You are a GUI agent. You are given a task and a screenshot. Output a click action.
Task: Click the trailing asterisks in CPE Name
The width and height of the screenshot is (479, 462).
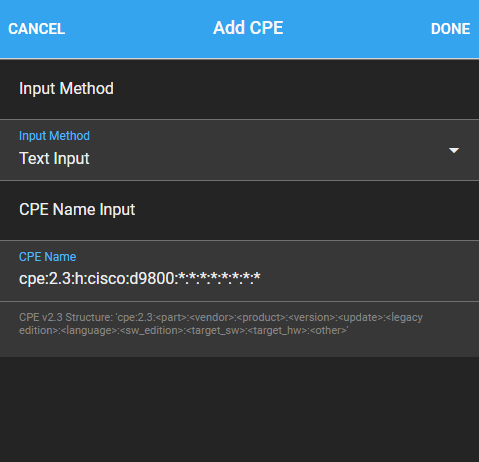tap(219, 278)
